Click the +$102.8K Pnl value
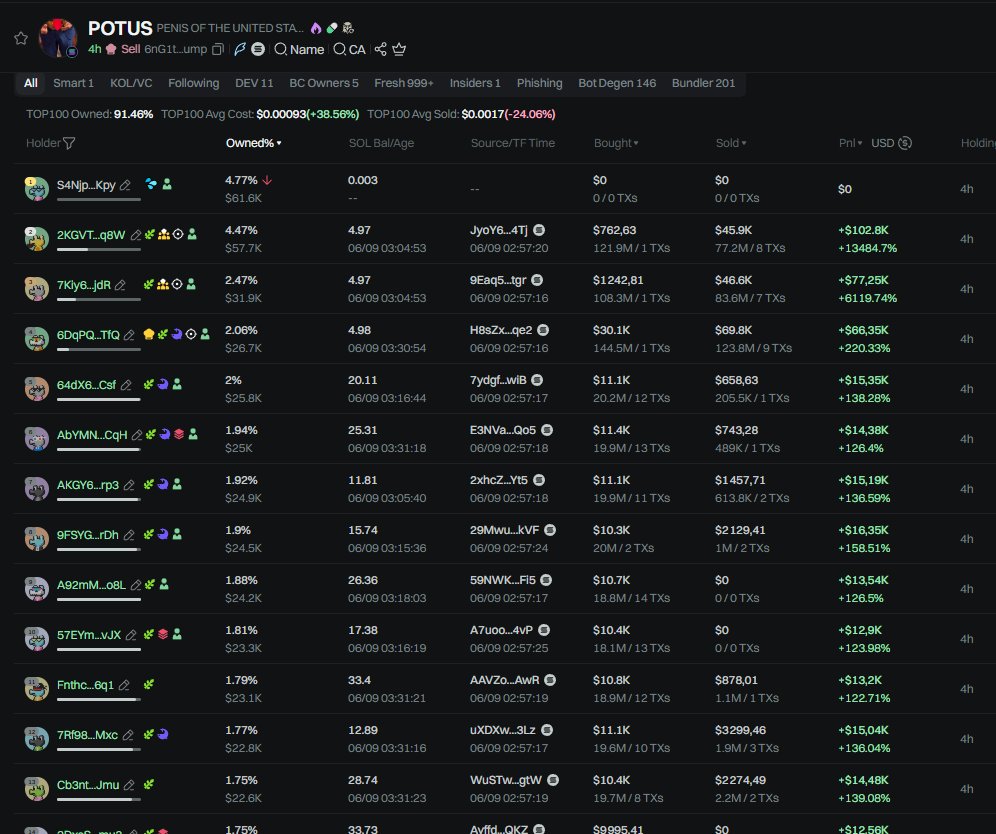 (x=863, y=231)
